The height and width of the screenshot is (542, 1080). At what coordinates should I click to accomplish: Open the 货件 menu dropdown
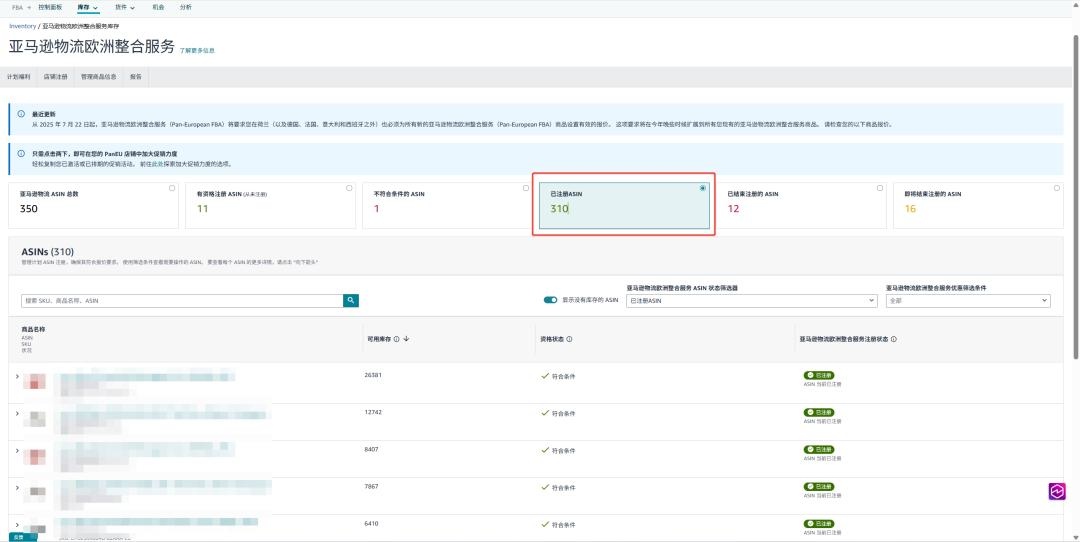click(125, 8)
